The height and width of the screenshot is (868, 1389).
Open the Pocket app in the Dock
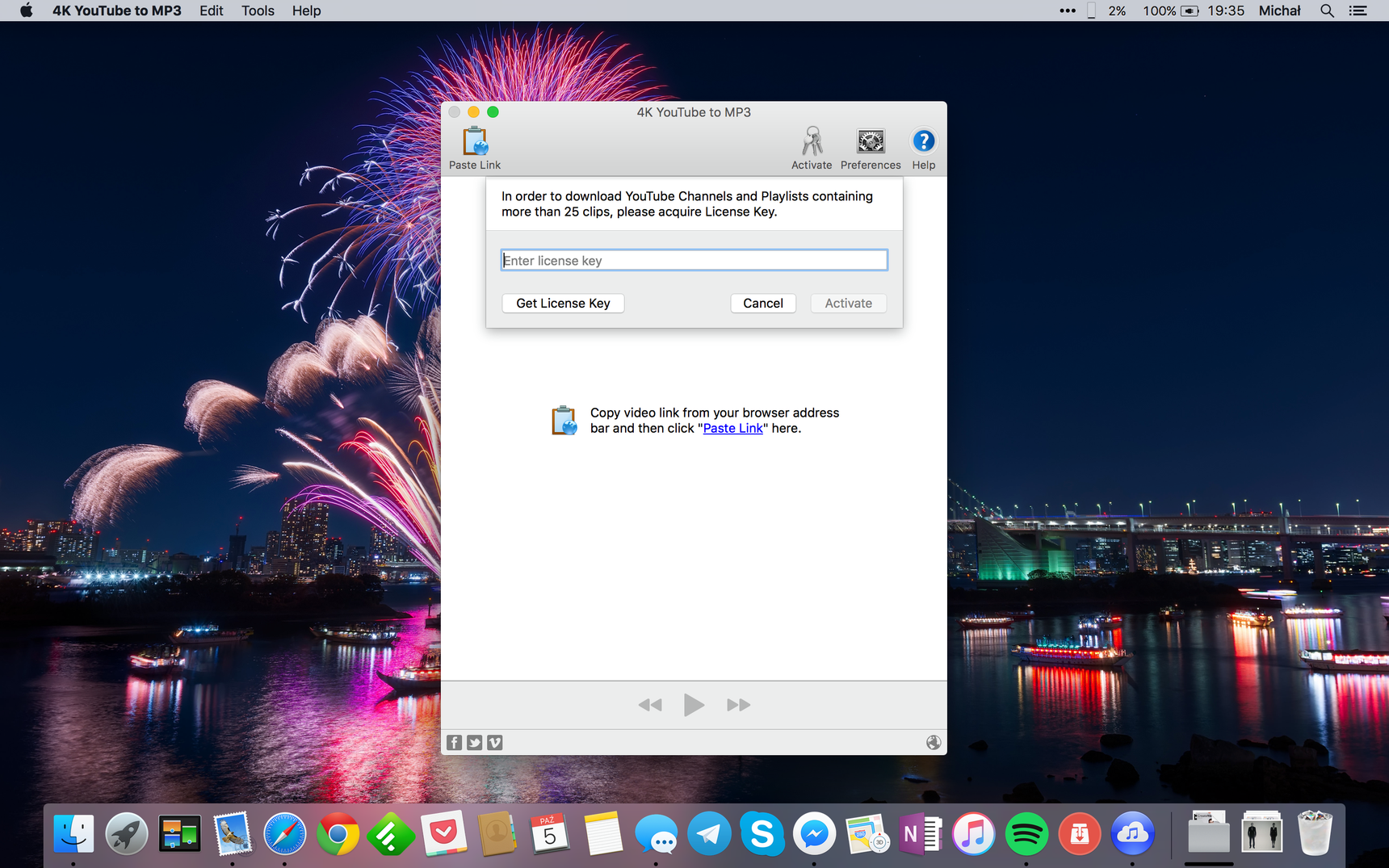[444, 834]
